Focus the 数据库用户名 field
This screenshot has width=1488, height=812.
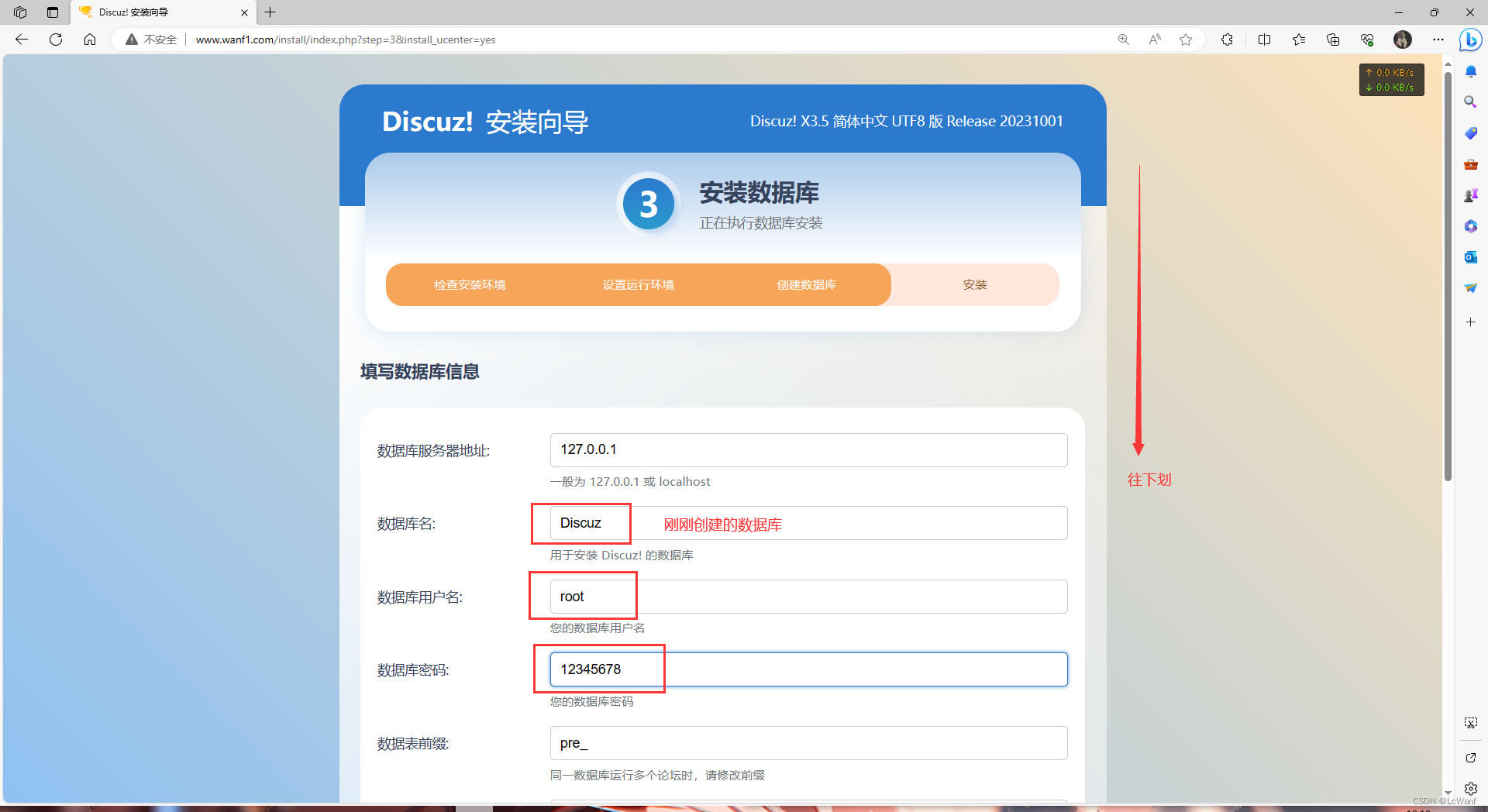pos(808,597)
